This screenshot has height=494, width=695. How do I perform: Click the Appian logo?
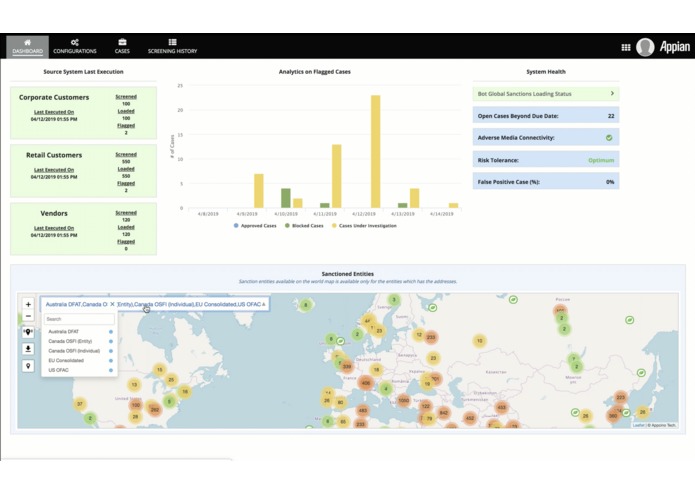675,47
